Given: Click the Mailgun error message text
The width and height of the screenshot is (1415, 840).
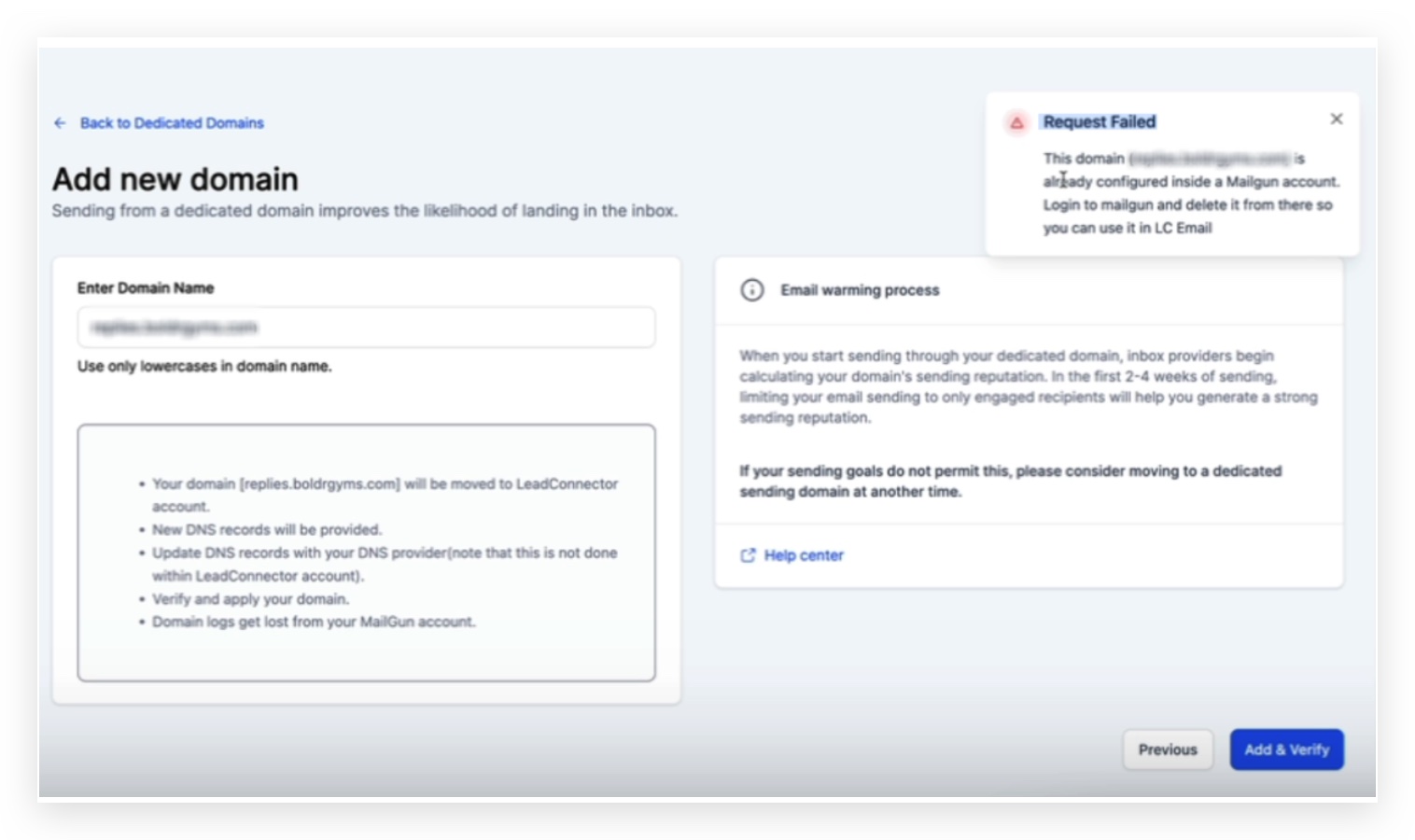Looking at the screenshot, I should (x=1191, y=193).
